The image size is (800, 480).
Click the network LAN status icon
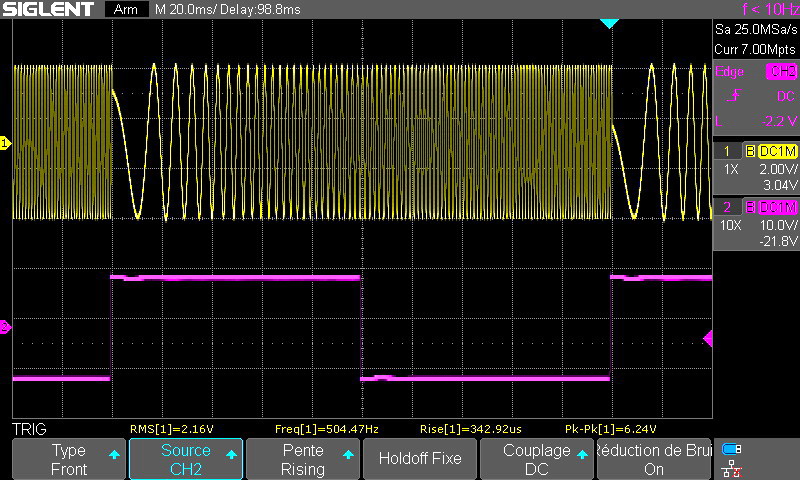click(x=732, y=467)
